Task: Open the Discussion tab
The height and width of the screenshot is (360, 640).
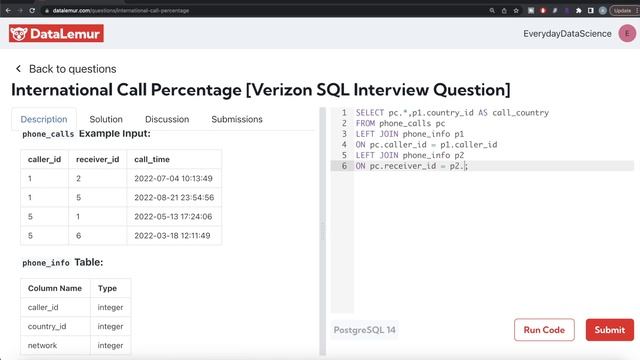Action: click(x=167, y=119)
